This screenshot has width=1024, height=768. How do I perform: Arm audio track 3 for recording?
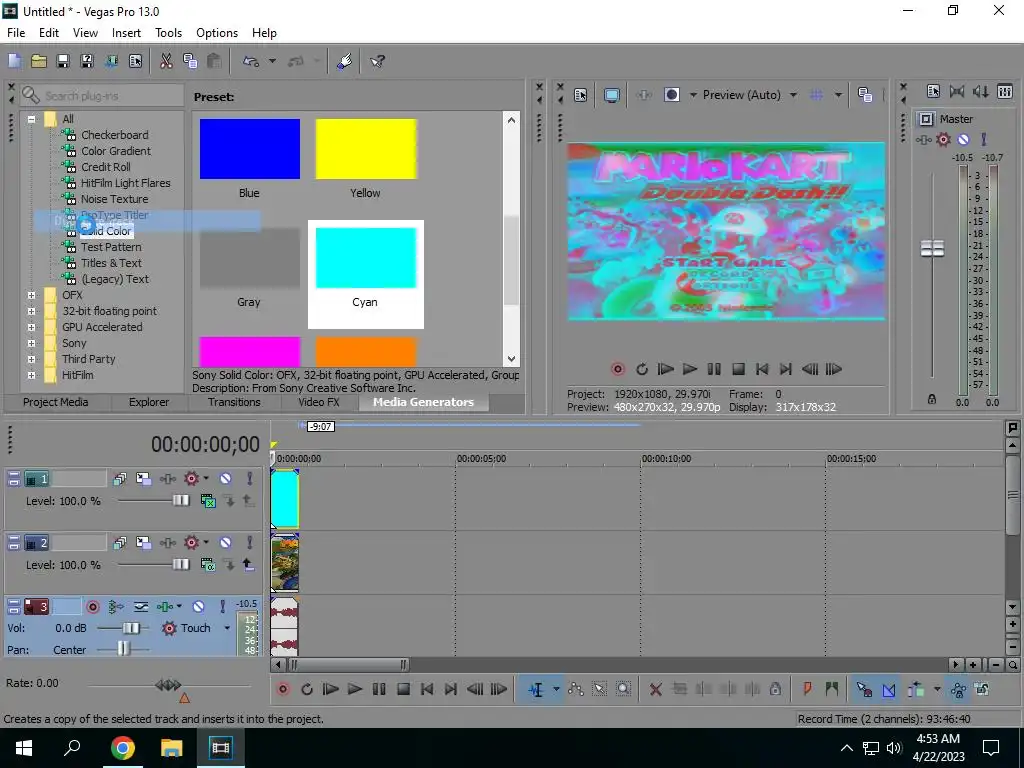point(93,607)
